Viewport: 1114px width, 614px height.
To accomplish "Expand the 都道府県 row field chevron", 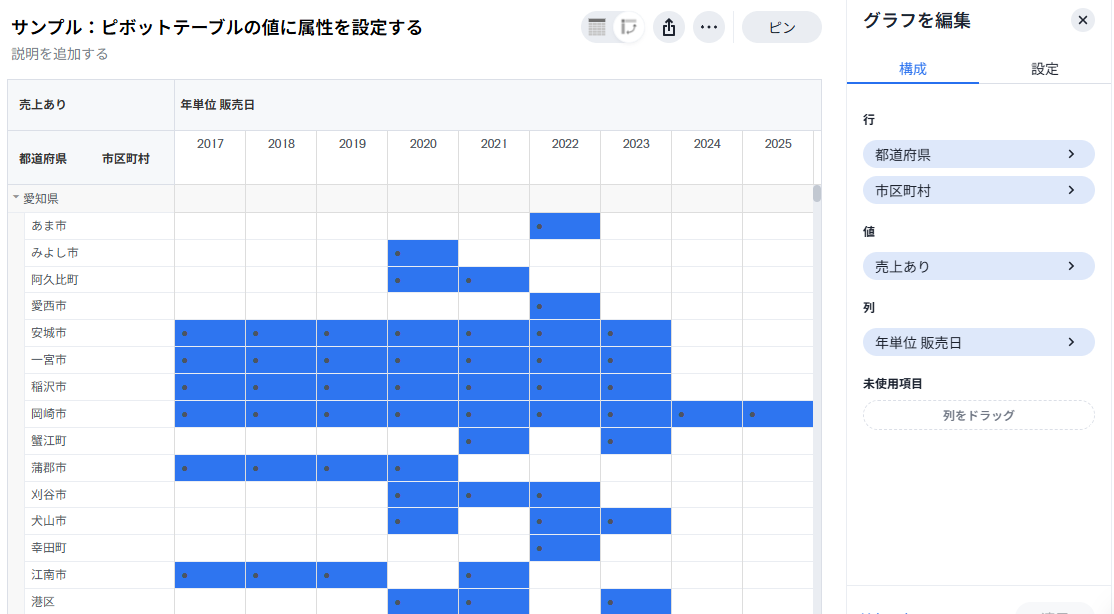I will [x=1071, y=155].
